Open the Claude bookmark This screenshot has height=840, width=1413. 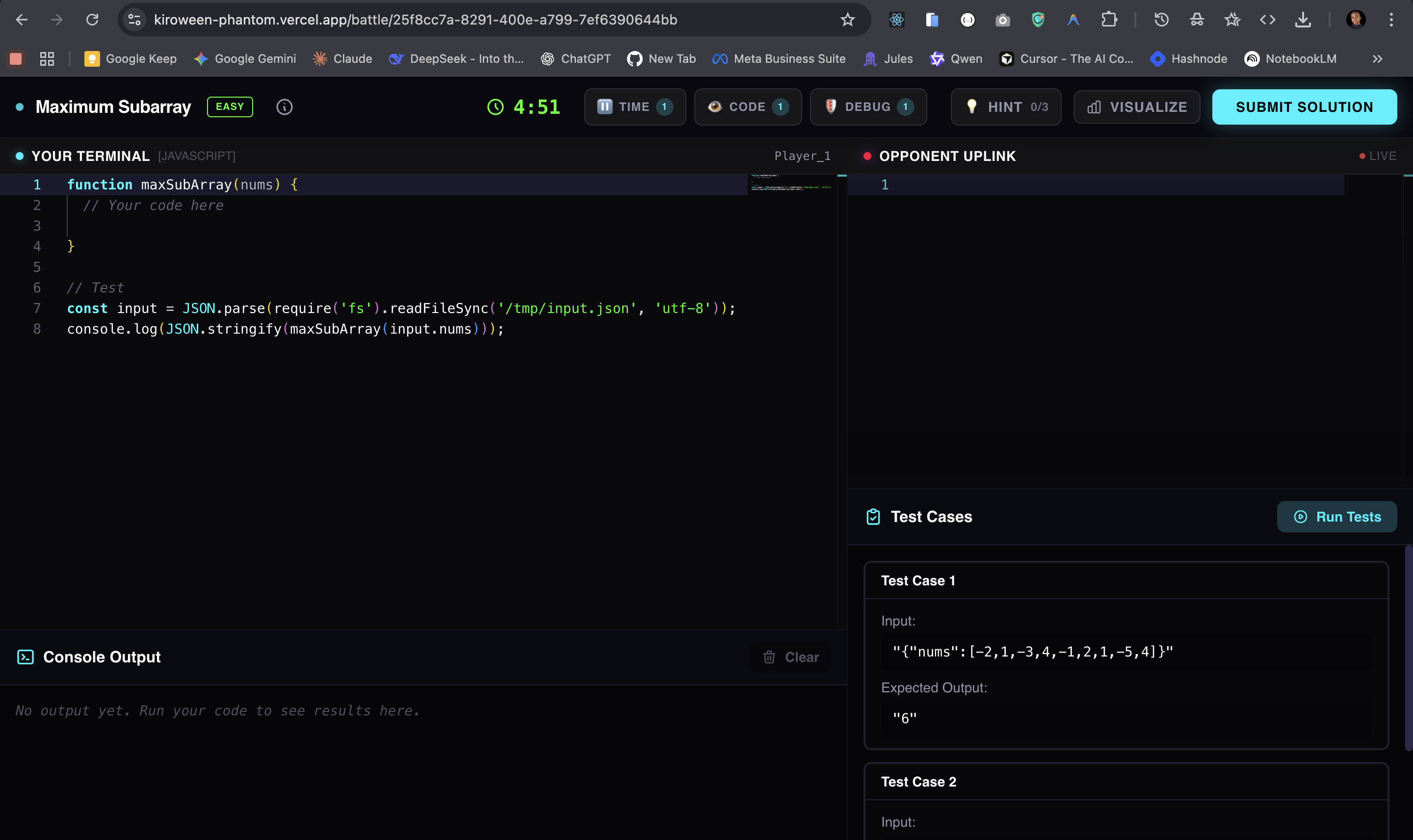click(342, 59)
